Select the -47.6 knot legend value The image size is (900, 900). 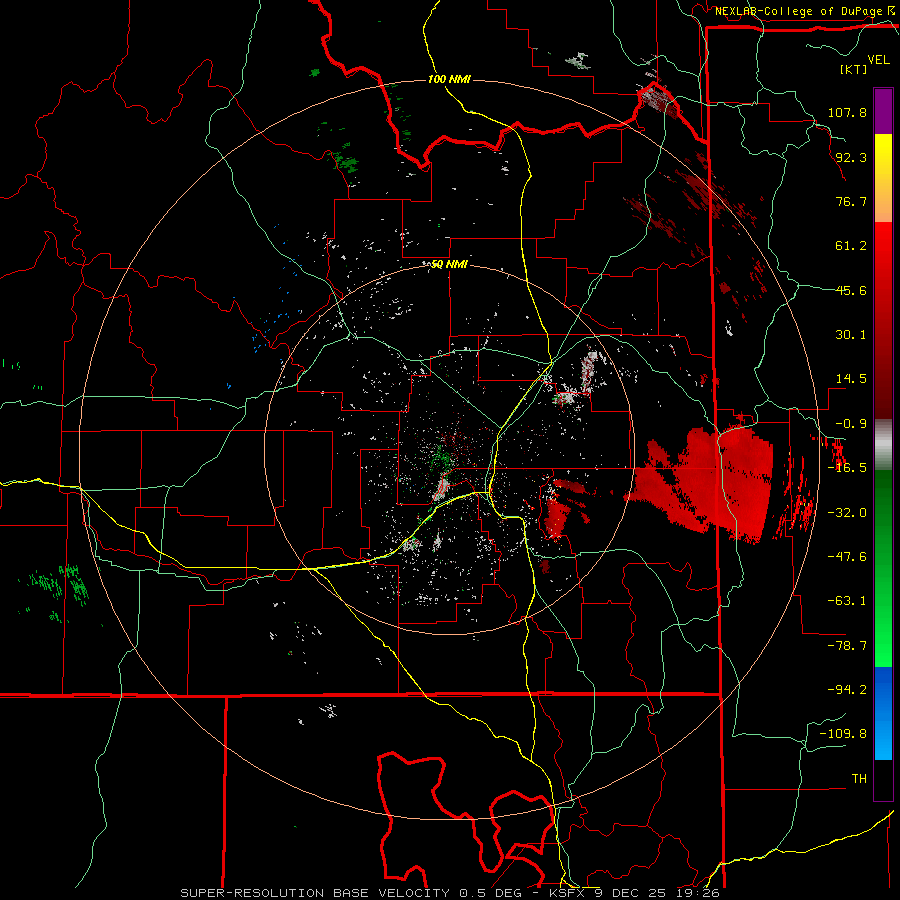click(847, 557)
